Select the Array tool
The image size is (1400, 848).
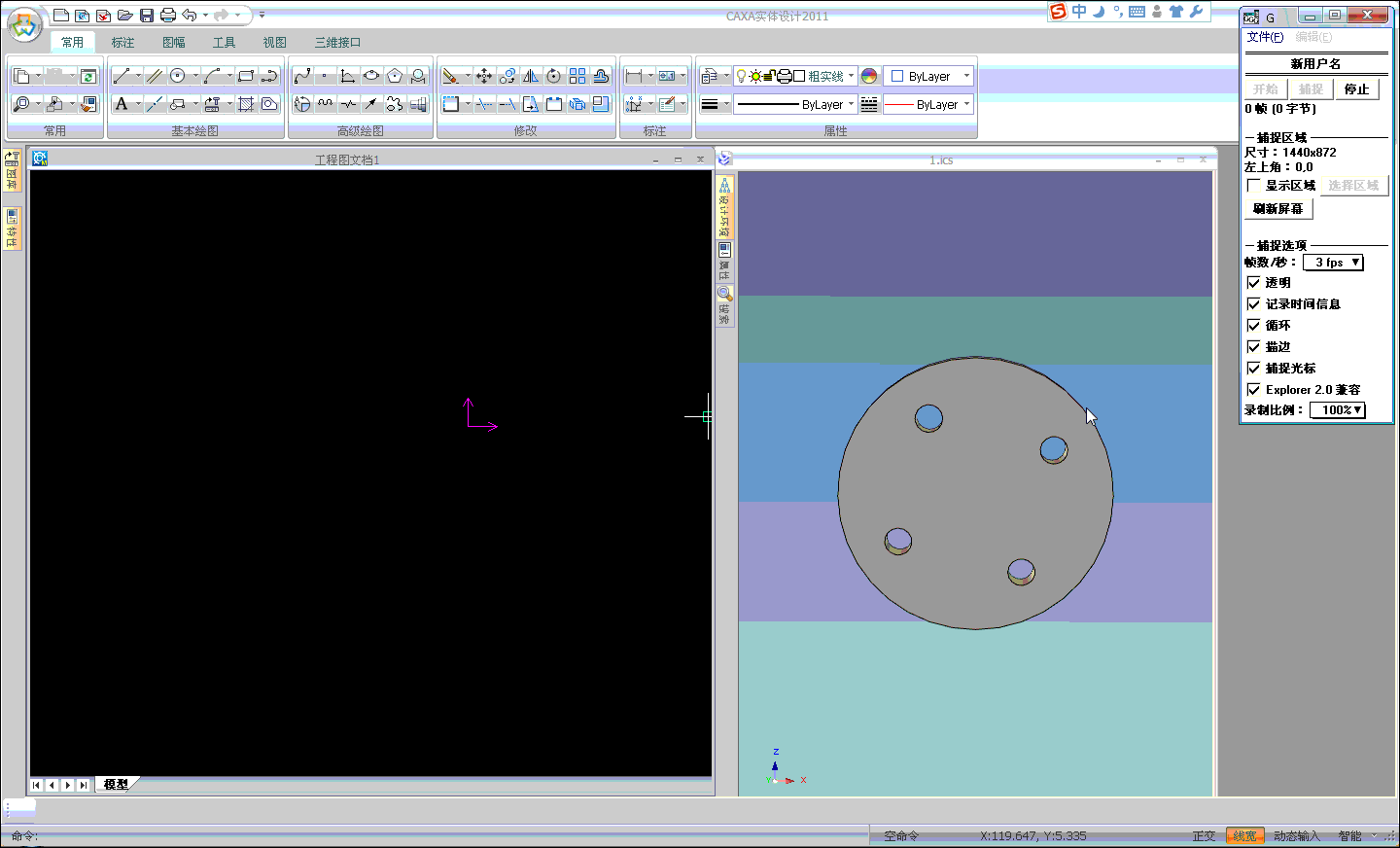(x=577, y=76)
